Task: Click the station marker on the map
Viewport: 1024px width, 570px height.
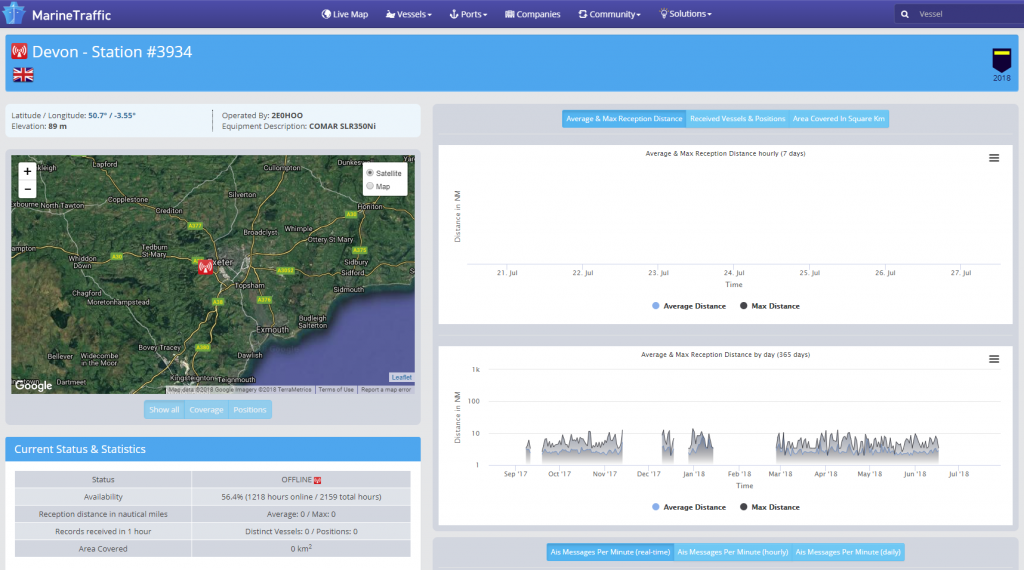Action: click(205, 266)
